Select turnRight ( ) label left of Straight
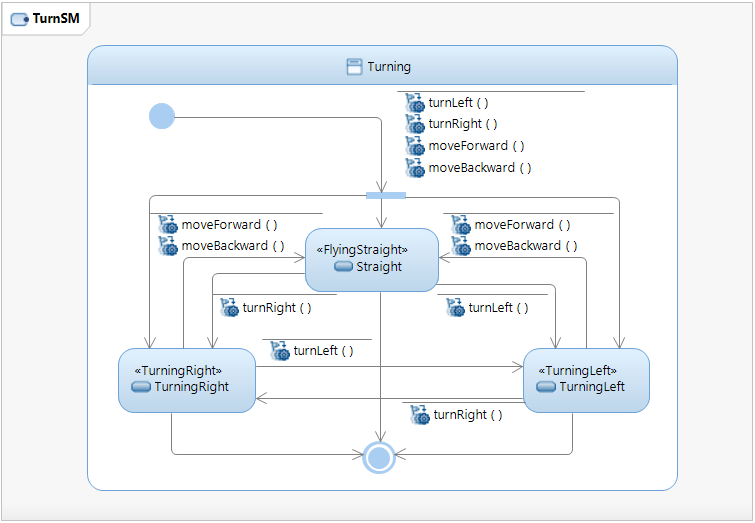Viewport: 755px width, 523px height. [277, 307]
